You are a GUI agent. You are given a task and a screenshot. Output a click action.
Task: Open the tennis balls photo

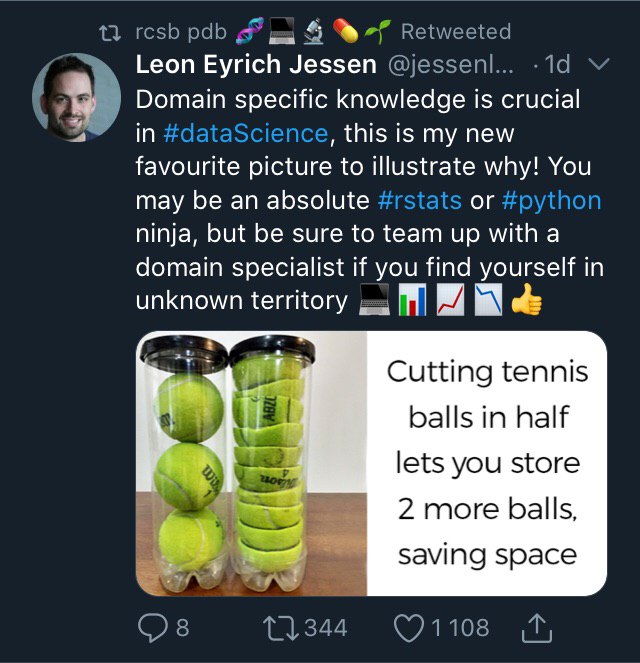252,463
